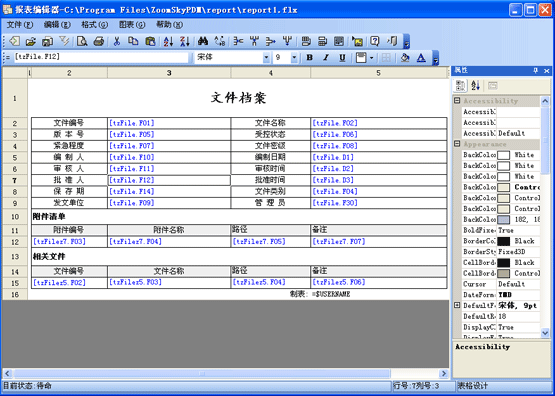Open a report file with folder icon
Image resolution: width=555 pixels, height=396 pixels.
pyautogui.click(x=30, y=41)
